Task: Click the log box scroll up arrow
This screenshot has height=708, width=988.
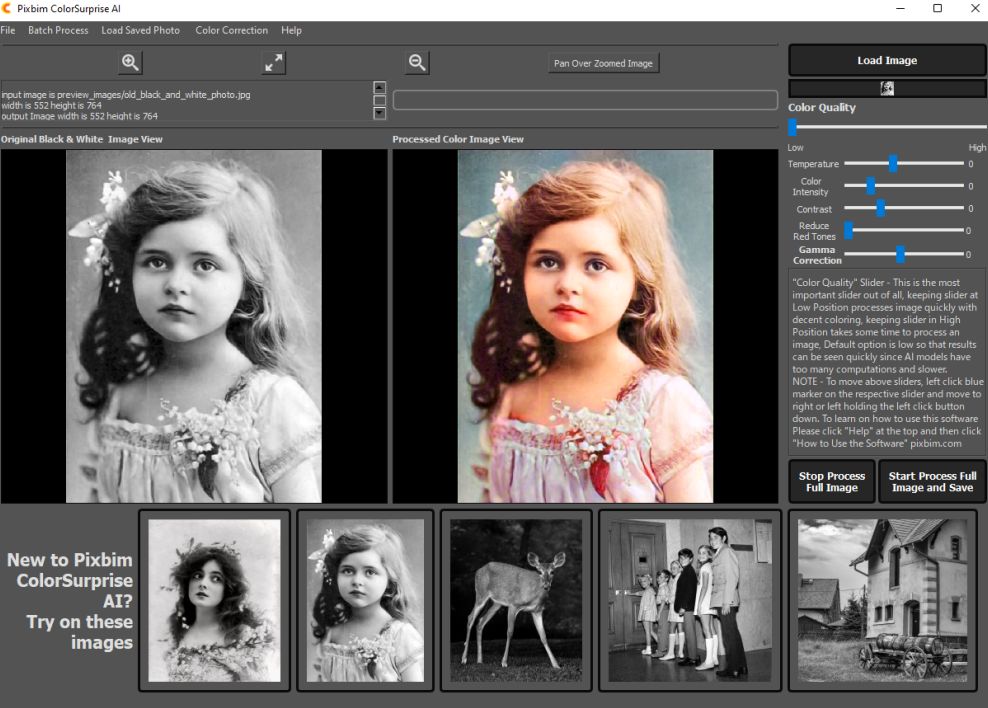Action: (x=379, y=88)
